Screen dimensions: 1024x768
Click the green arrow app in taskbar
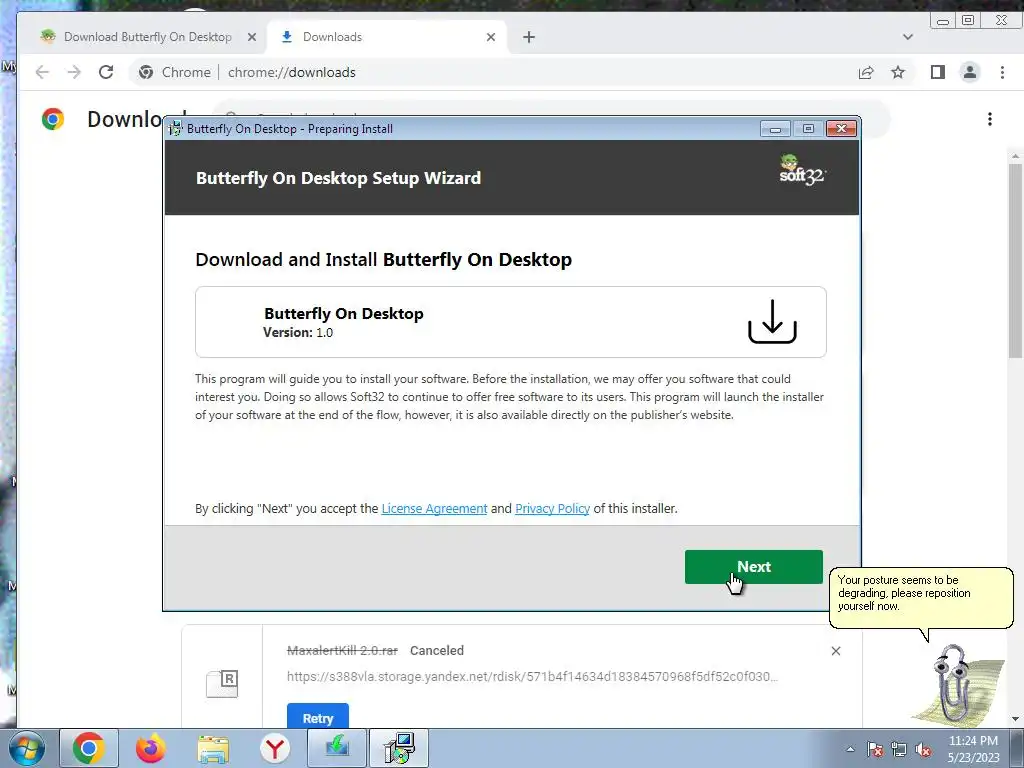tap(337, 748)
